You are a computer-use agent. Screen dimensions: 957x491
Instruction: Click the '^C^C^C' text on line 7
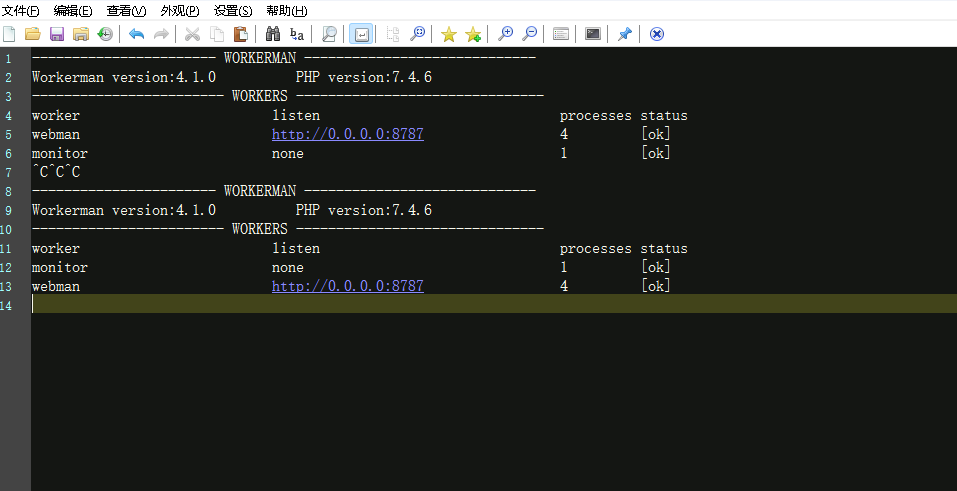click(x=56, y=172)
